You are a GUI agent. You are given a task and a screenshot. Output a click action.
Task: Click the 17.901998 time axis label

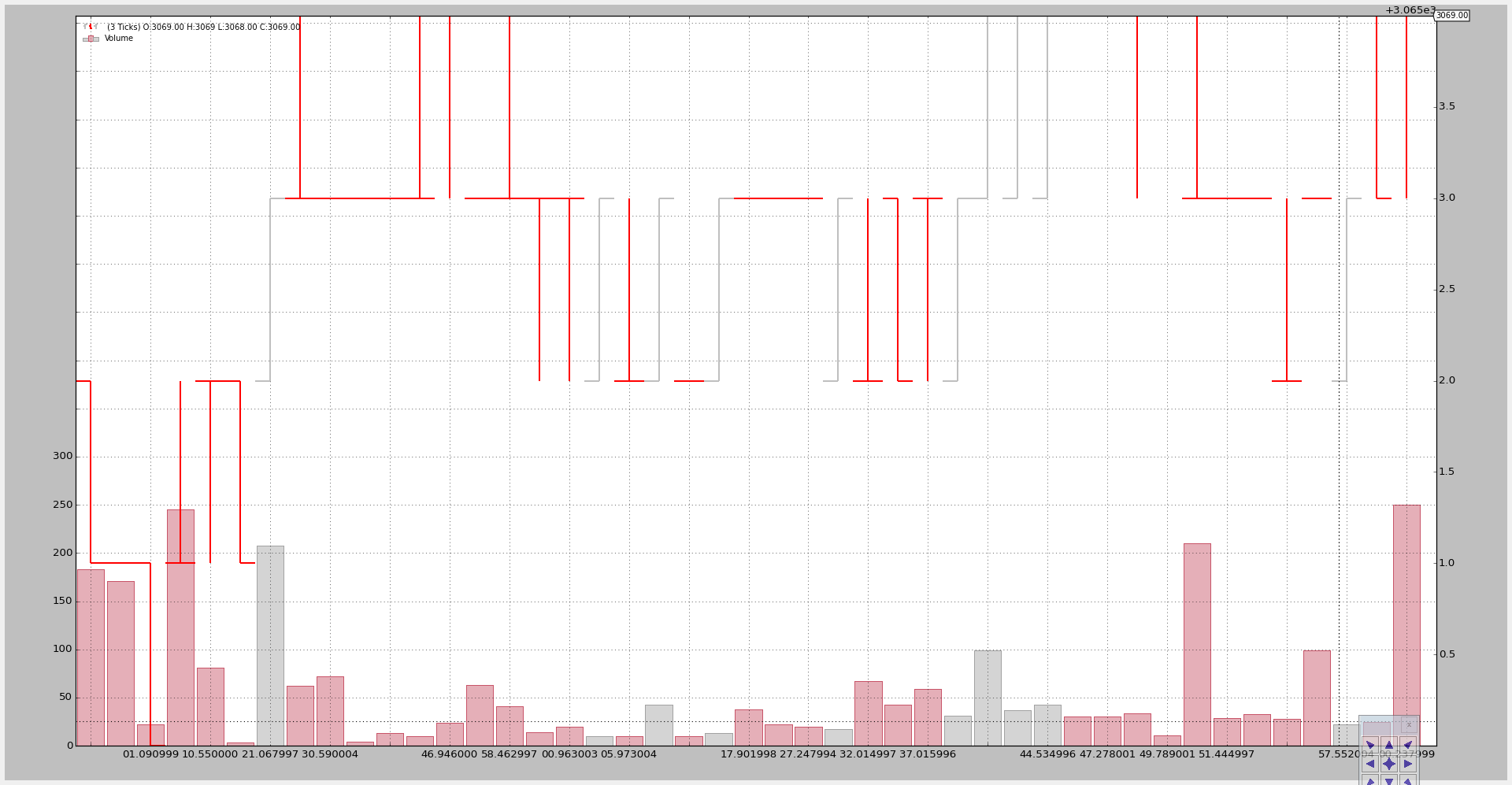pos(748,754)
